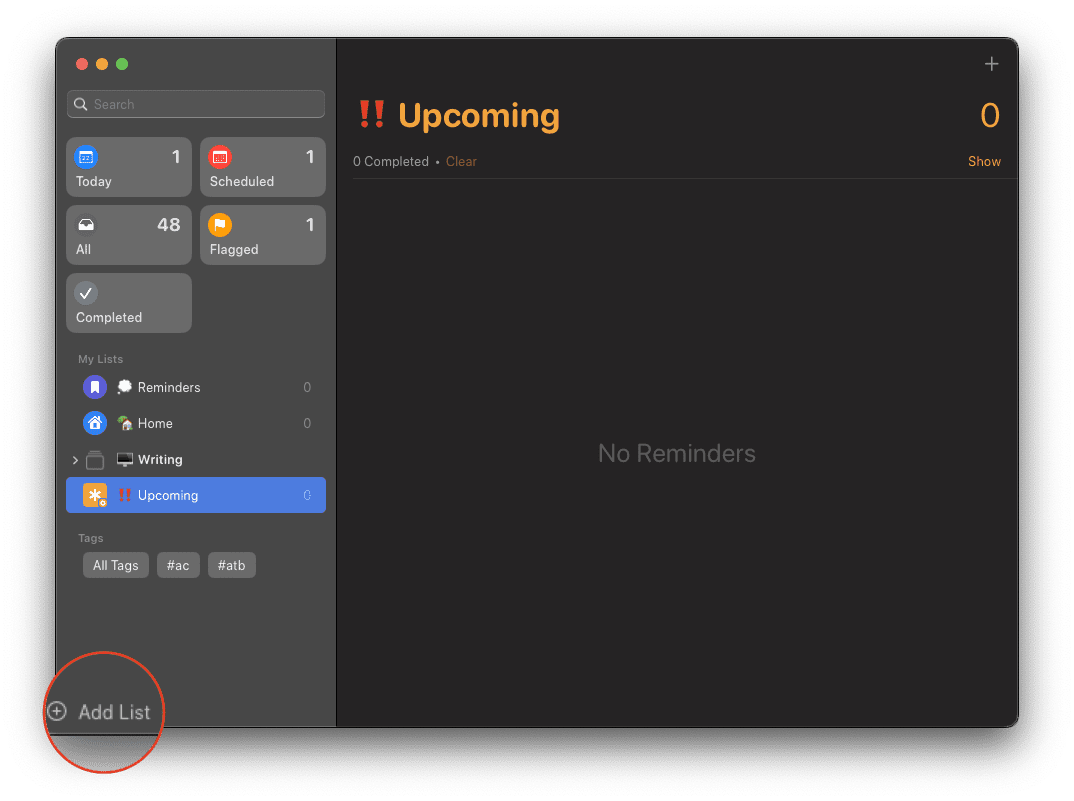1074x801 pixels.
Task: Open the Today smart list tile
Action: [x=129, y=167]
